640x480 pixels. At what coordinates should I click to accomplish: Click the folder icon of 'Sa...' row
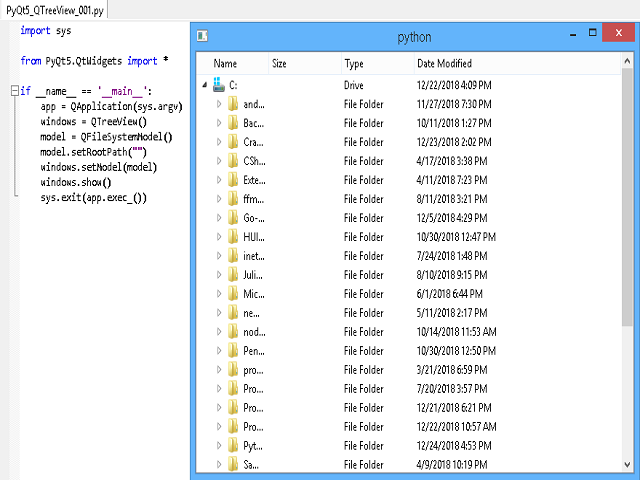tap(233, 464)
